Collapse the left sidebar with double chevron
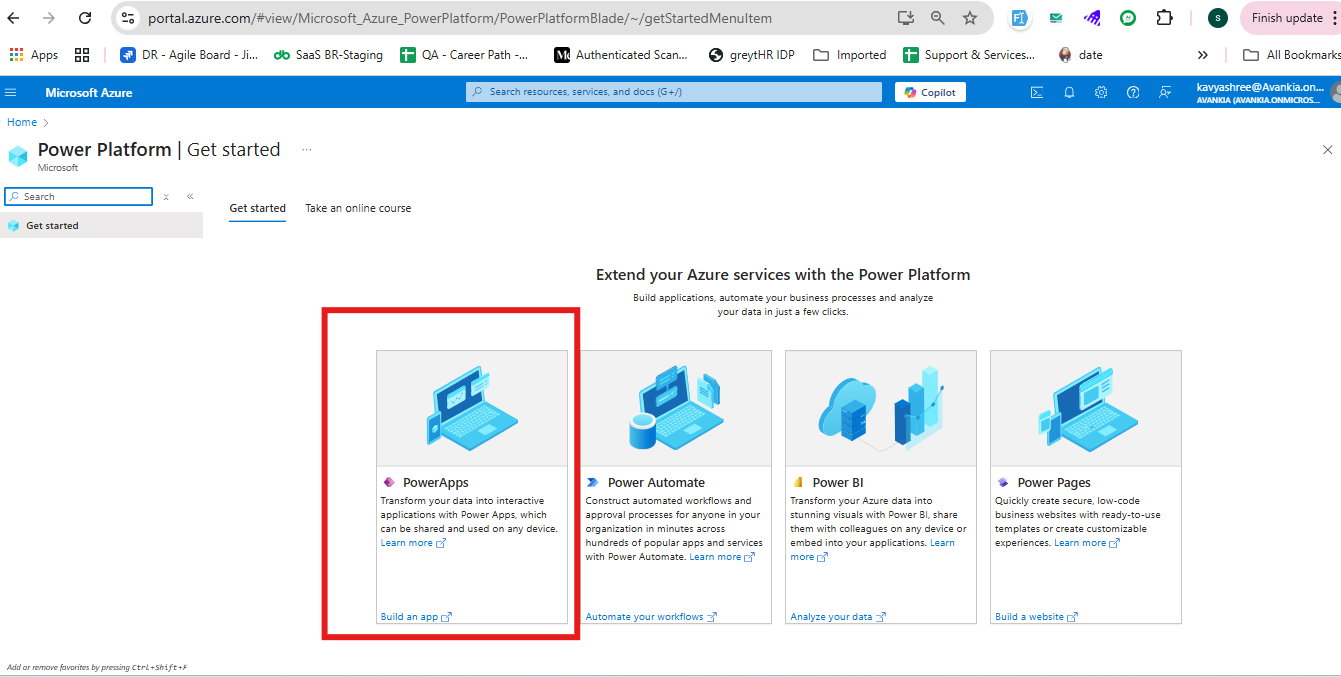 click(x=190, y=197)
